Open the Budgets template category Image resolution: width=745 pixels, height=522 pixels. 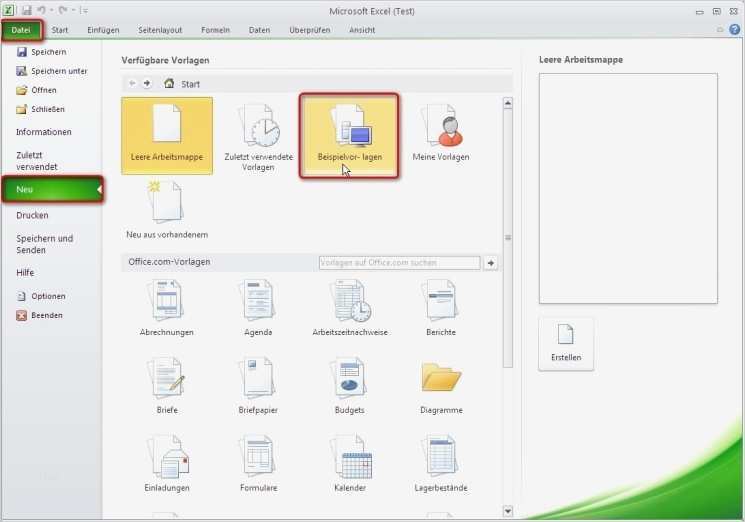(x=350, y=386)
